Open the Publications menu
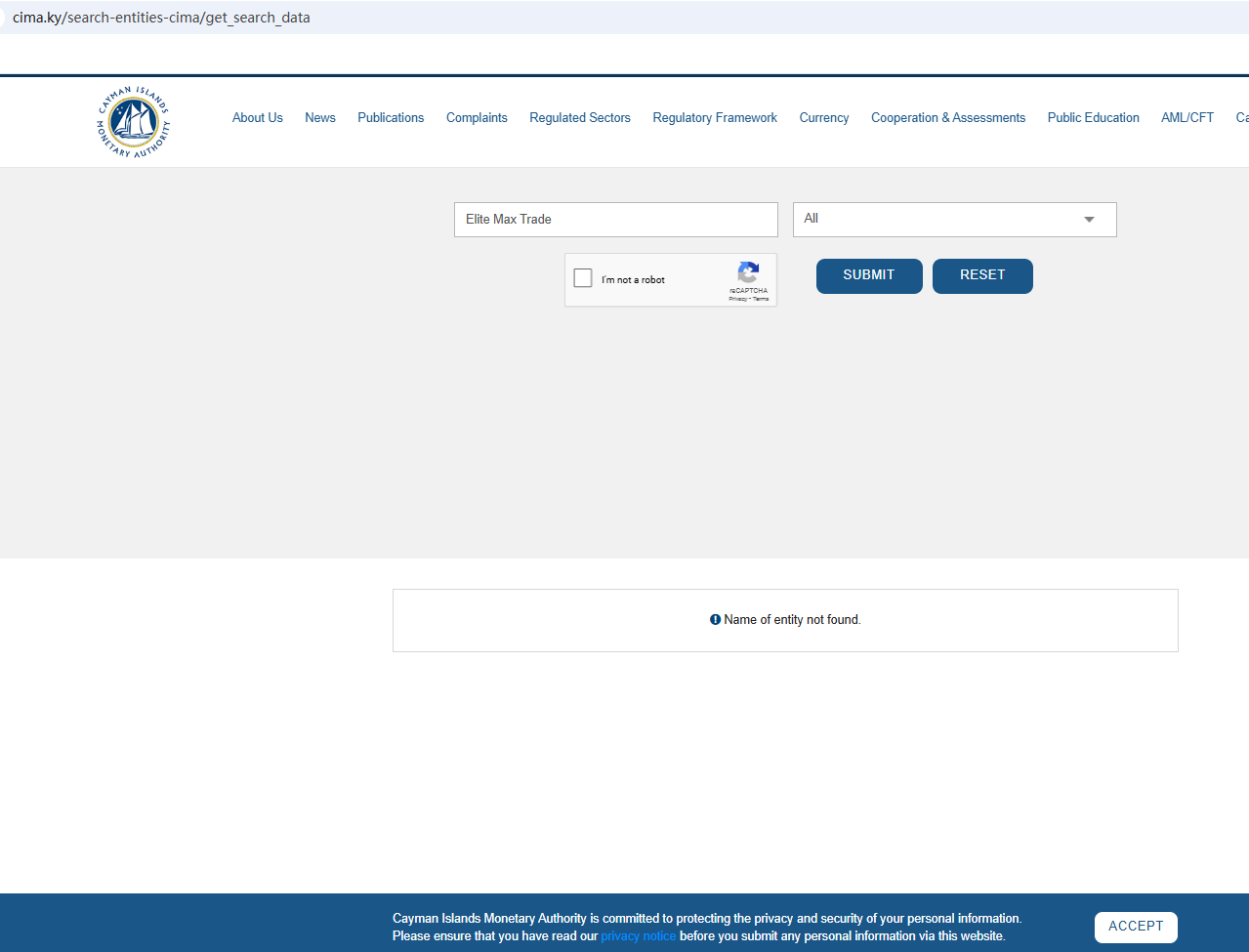Screen dimensions: 1249x952 [x=391, y=117]
